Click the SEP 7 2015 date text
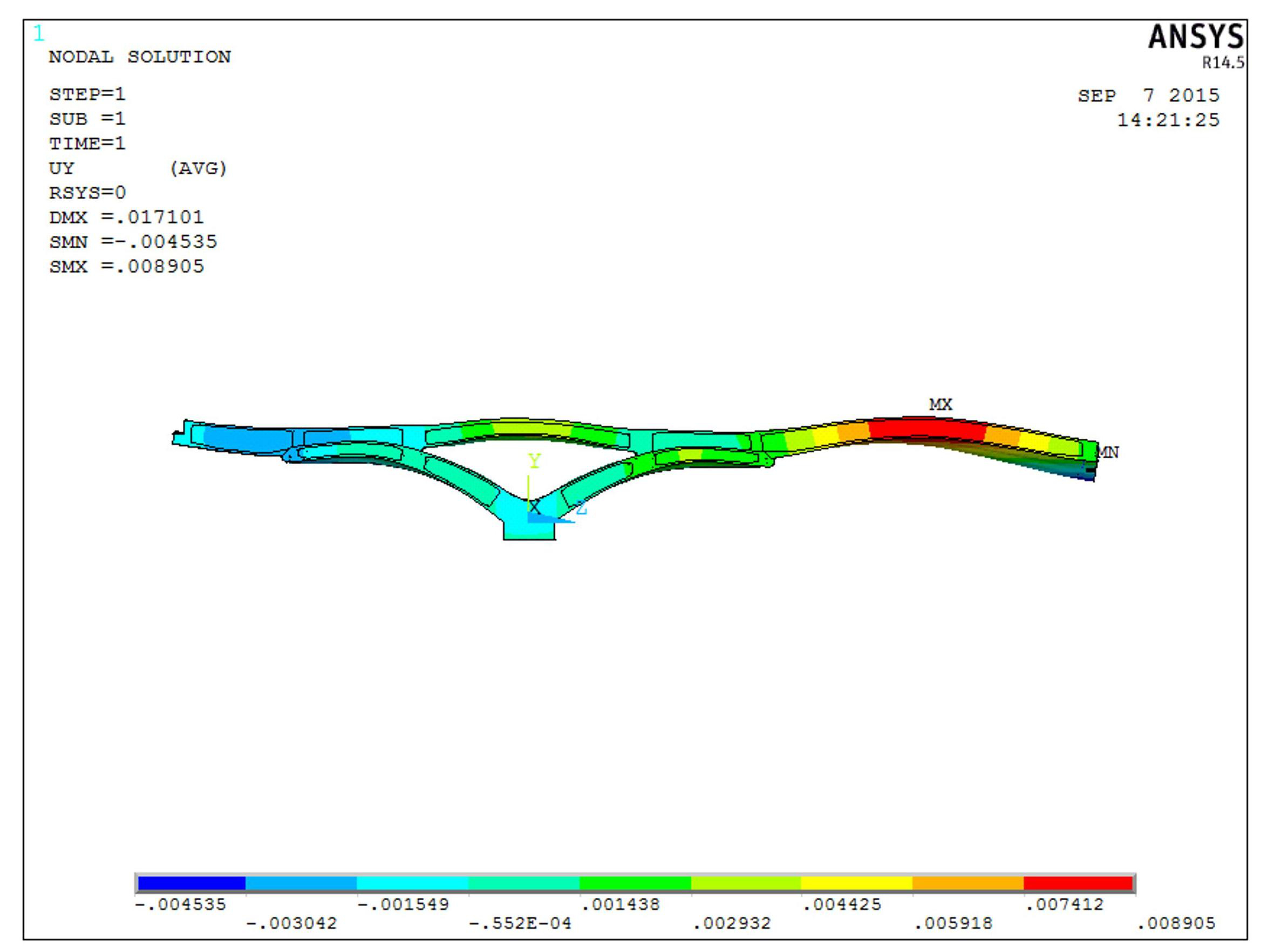 pos(1148,95)
